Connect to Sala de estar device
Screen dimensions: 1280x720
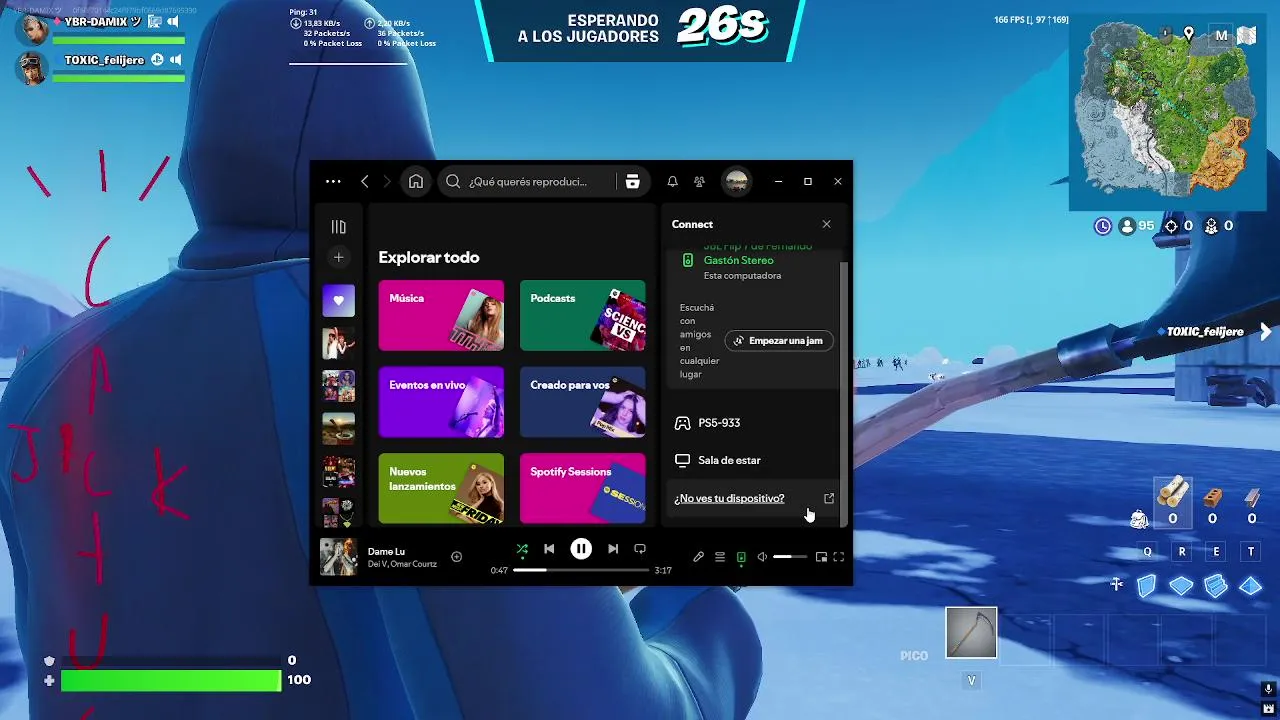click(755, 460)
